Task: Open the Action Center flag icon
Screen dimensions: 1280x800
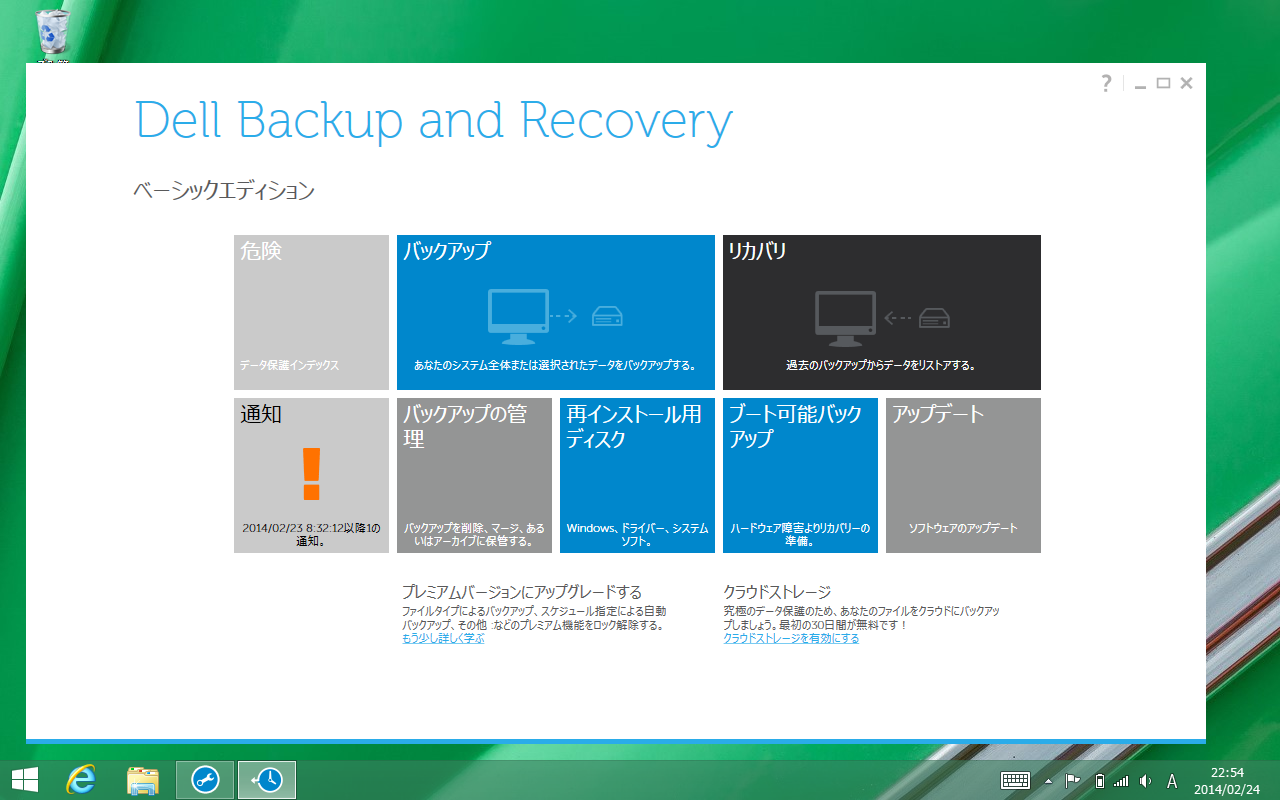Action: click(1072, 781)
